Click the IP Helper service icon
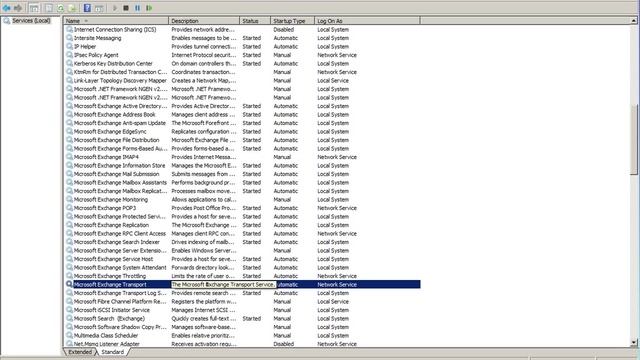640x360 pixels. tap(69, 47)
